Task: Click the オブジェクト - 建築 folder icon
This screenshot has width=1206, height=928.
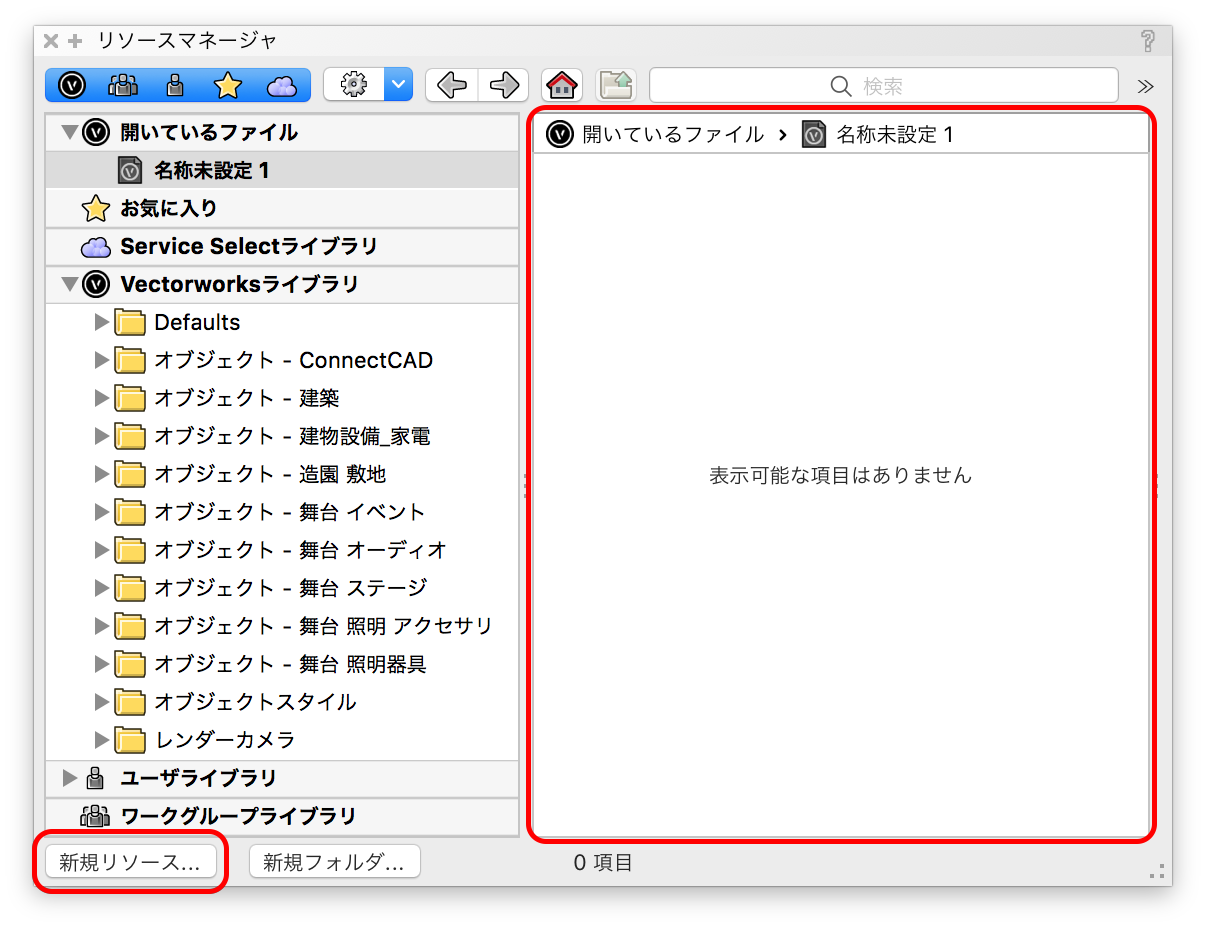Action: coord(130,398)
